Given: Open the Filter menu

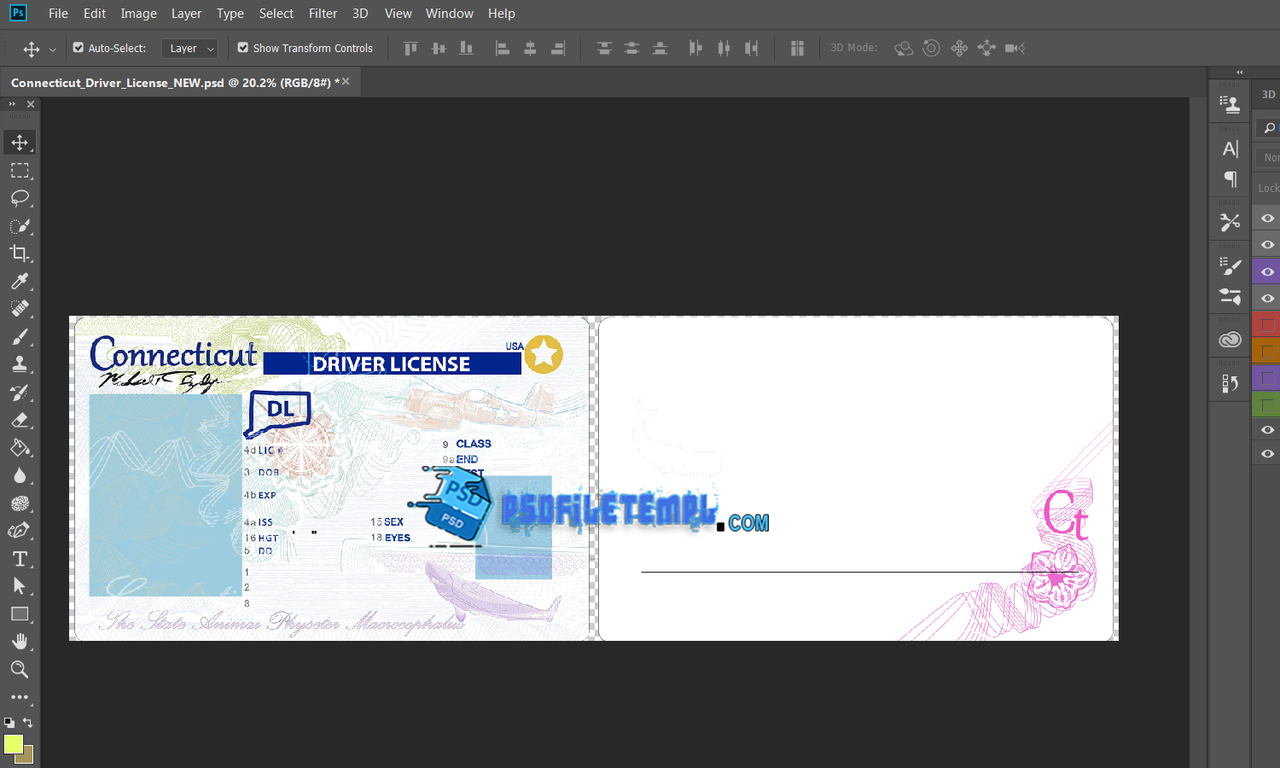Looking at the screenshot, I should [323, 13].
